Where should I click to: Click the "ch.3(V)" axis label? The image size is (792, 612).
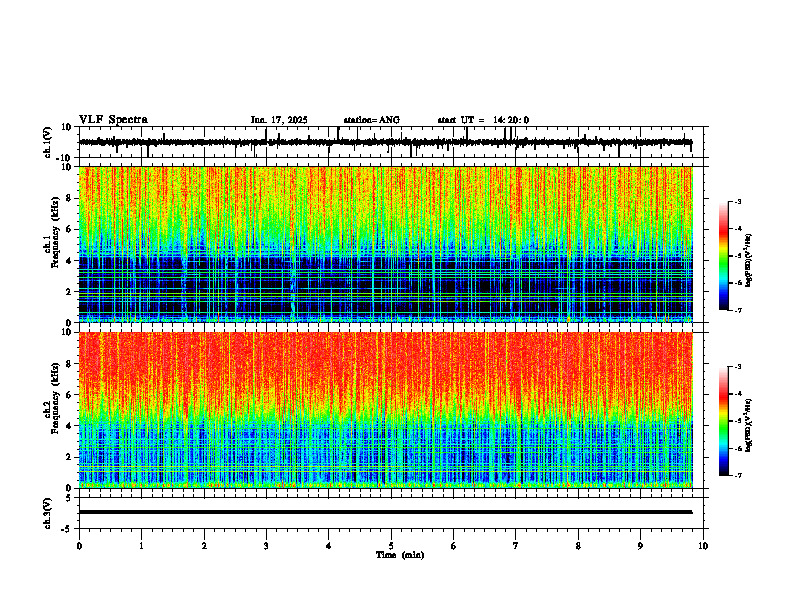point(48,513)
